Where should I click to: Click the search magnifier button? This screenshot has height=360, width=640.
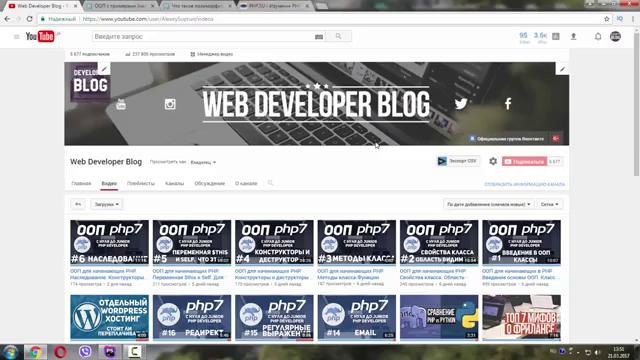tap(338, 36)
